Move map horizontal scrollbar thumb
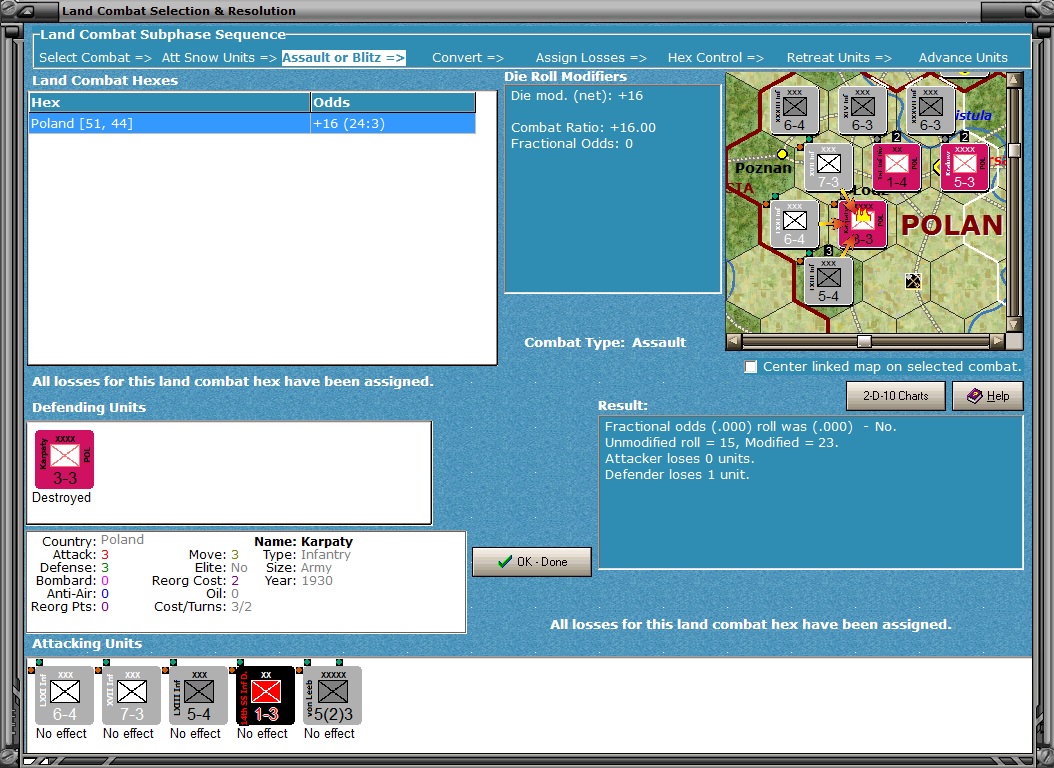This screenshot has height=768, width=1054. pyautogui.click(x=864, y=341)
